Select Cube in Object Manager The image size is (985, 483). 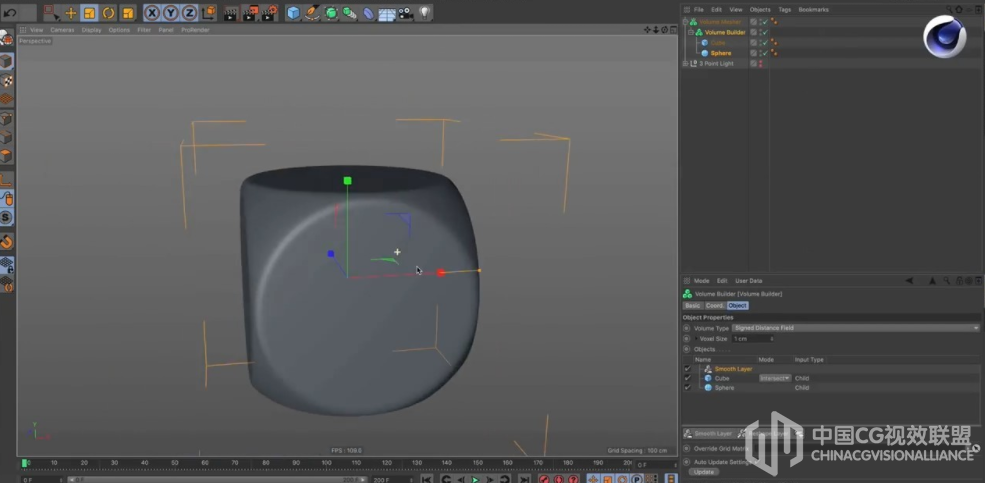[x=717, y=43]
